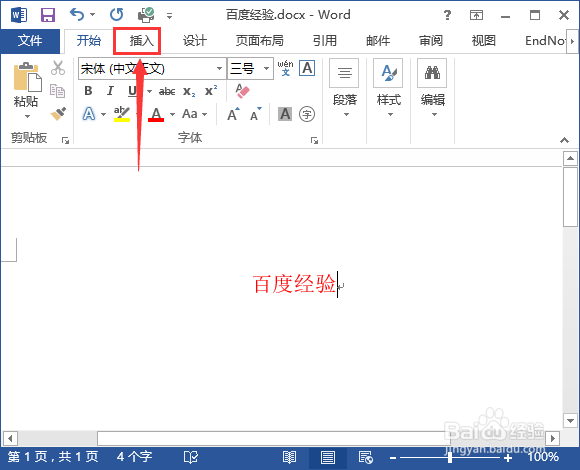The image size is (580, 470).
Task: Apply character border icon
Action: (307, 68)
